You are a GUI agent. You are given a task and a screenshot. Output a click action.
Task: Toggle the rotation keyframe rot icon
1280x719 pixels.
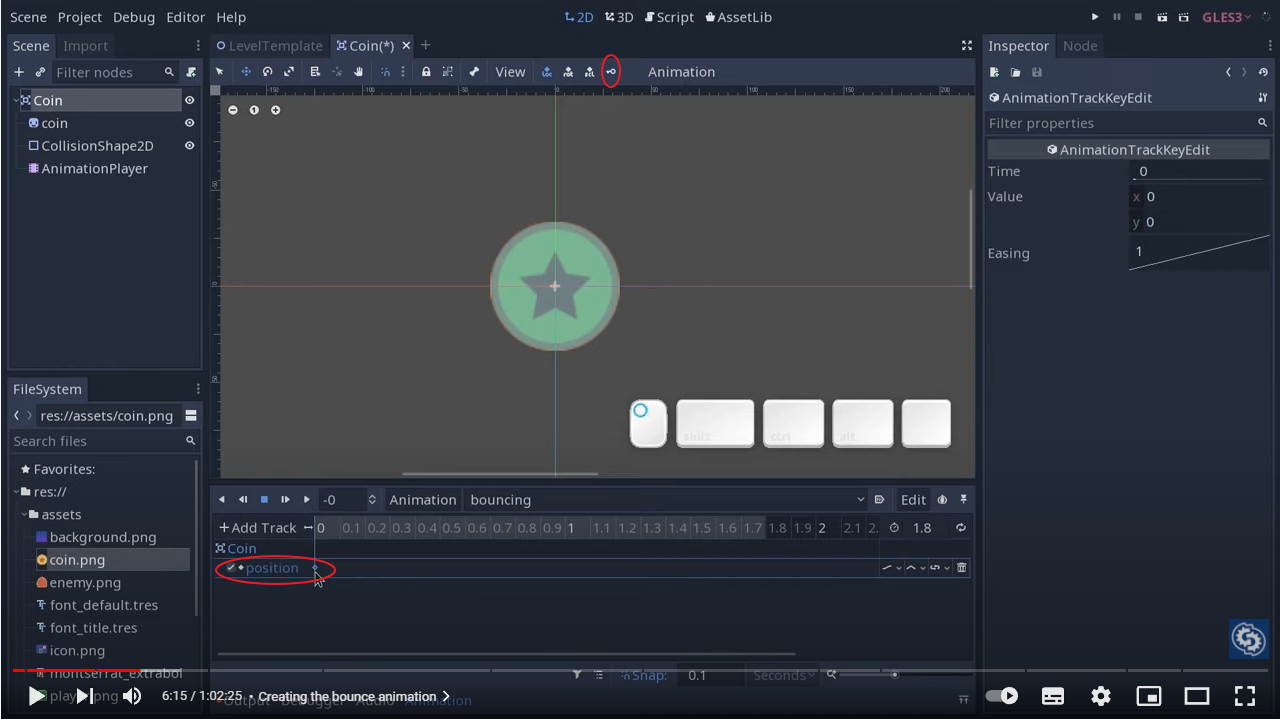click(568, 72)
